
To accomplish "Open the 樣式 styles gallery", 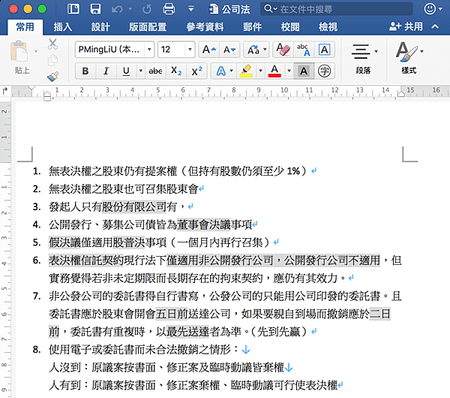I will [x=409, y=58].
